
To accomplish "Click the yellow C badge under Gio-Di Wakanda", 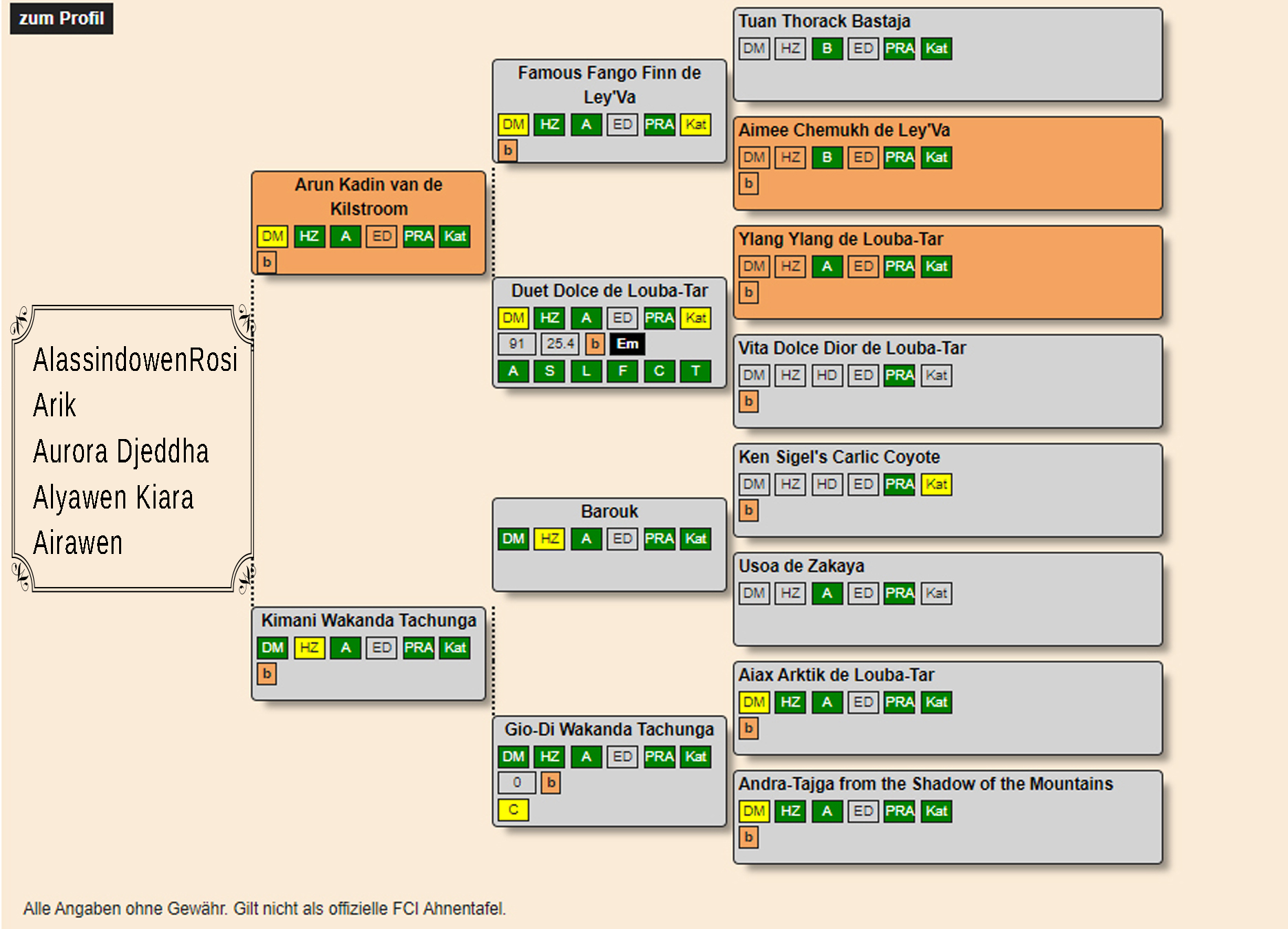I will tap(513, 810).
